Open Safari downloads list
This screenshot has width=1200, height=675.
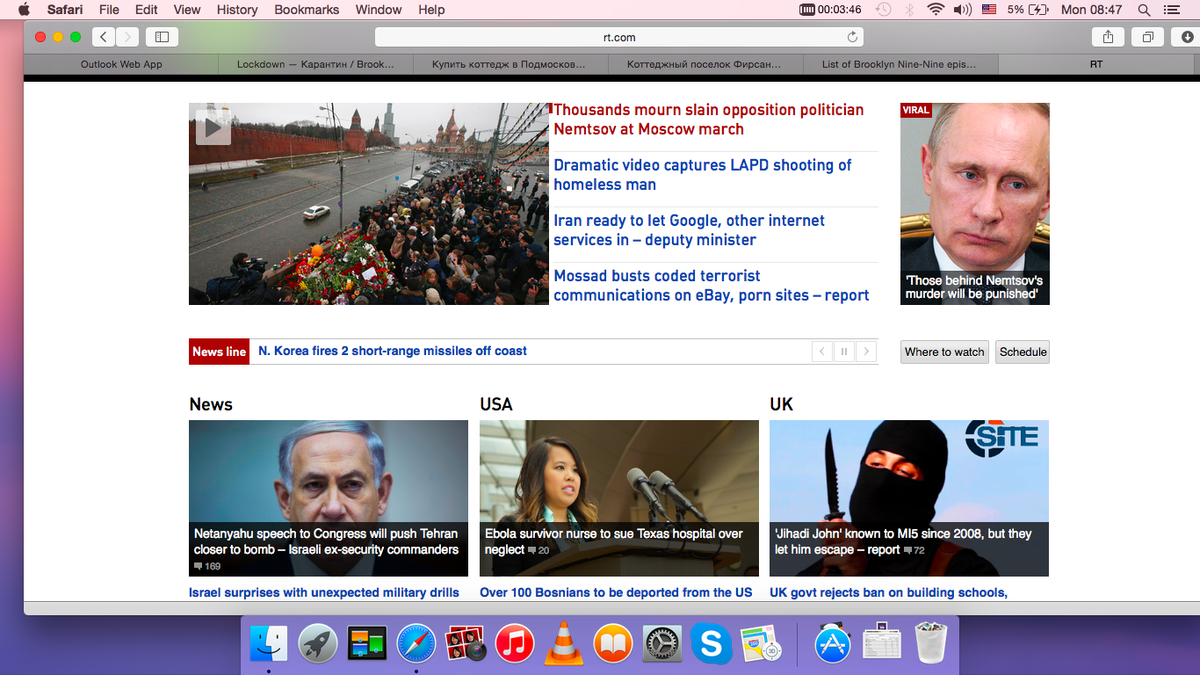[1188, 37]
